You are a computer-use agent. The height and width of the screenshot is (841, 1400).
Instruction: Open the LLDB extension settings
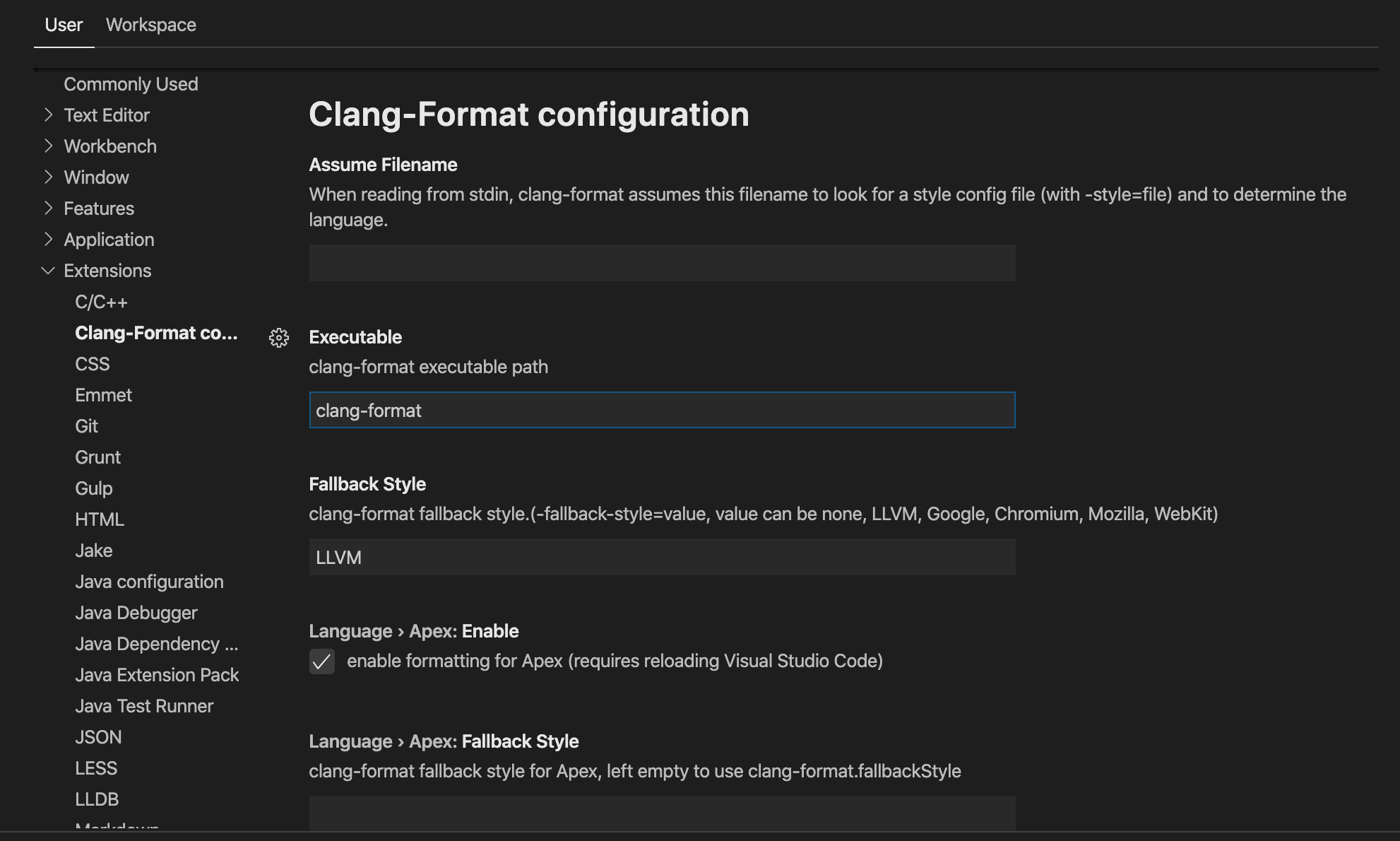[x=97, y=799]
